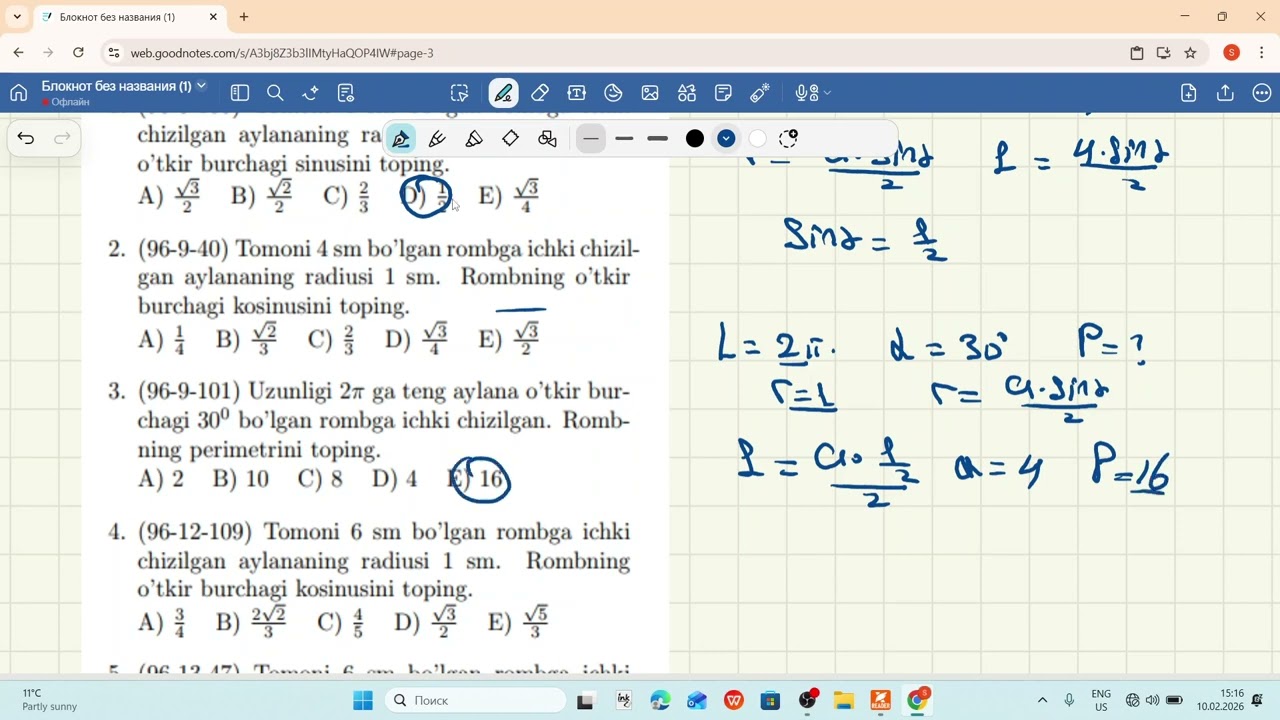The height and width of the screenshot is (720, 1280).
Task: Open a new browser tab
Action: coord(244,17)
